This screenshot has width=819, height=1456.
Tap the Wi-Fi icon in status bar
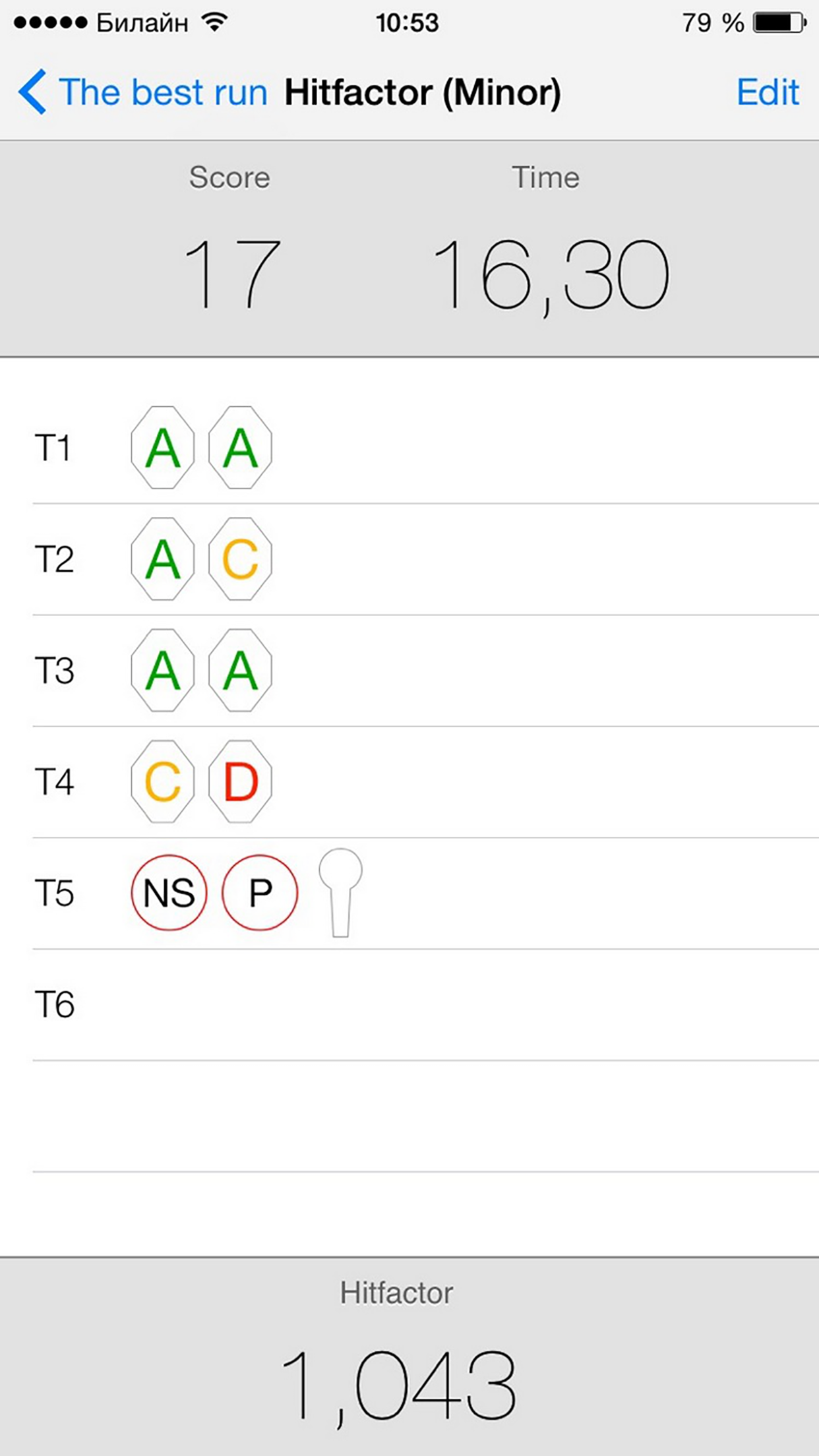pos(215,22)
